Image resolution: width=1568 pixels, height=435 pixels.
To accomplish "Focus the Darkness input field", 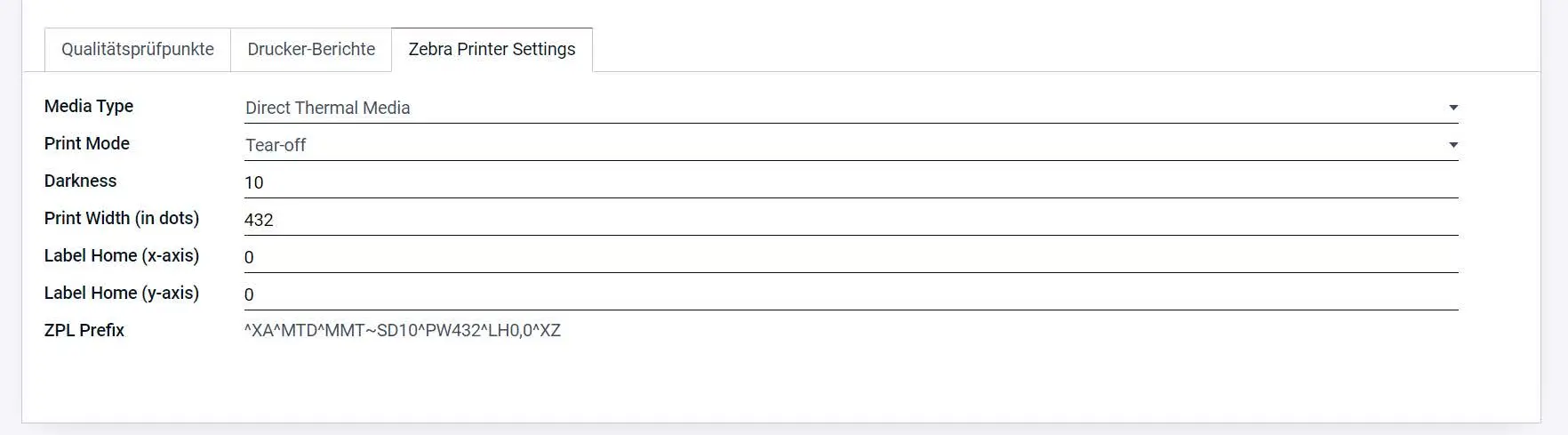I will click(x=850, y=182).
